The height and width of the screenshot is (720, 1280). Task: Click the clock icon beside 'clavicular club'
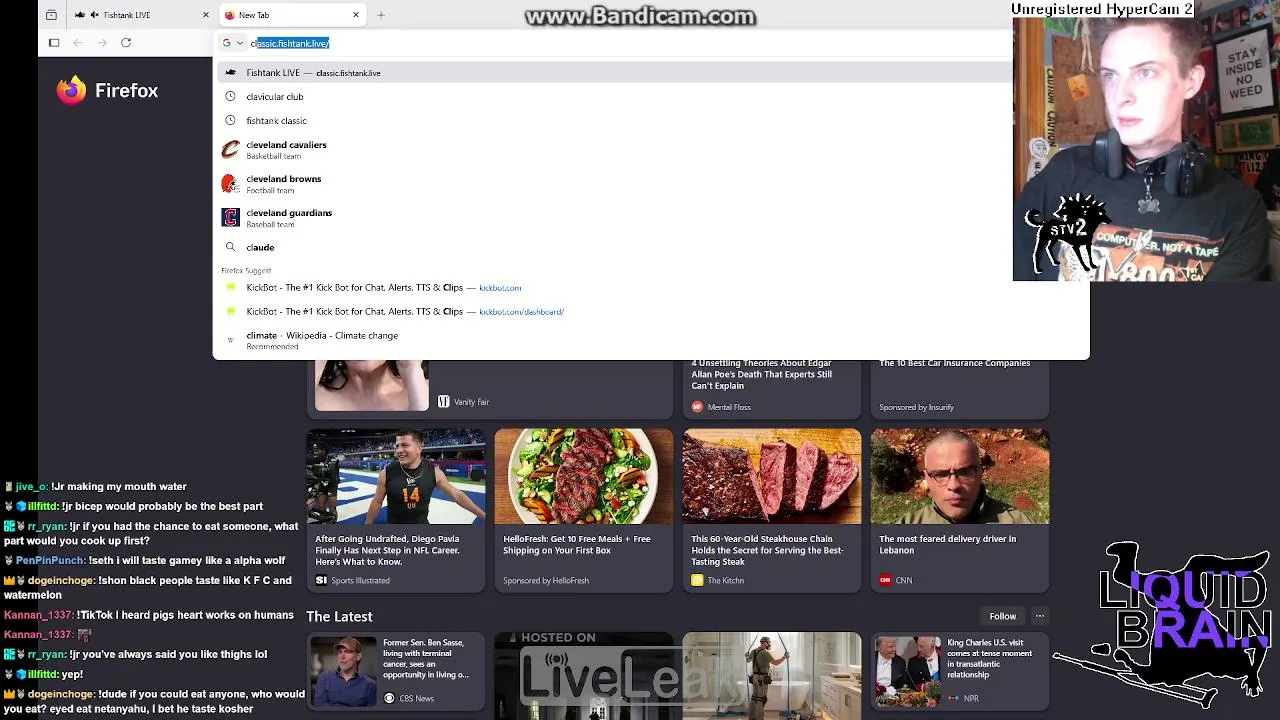click(230, 97)
